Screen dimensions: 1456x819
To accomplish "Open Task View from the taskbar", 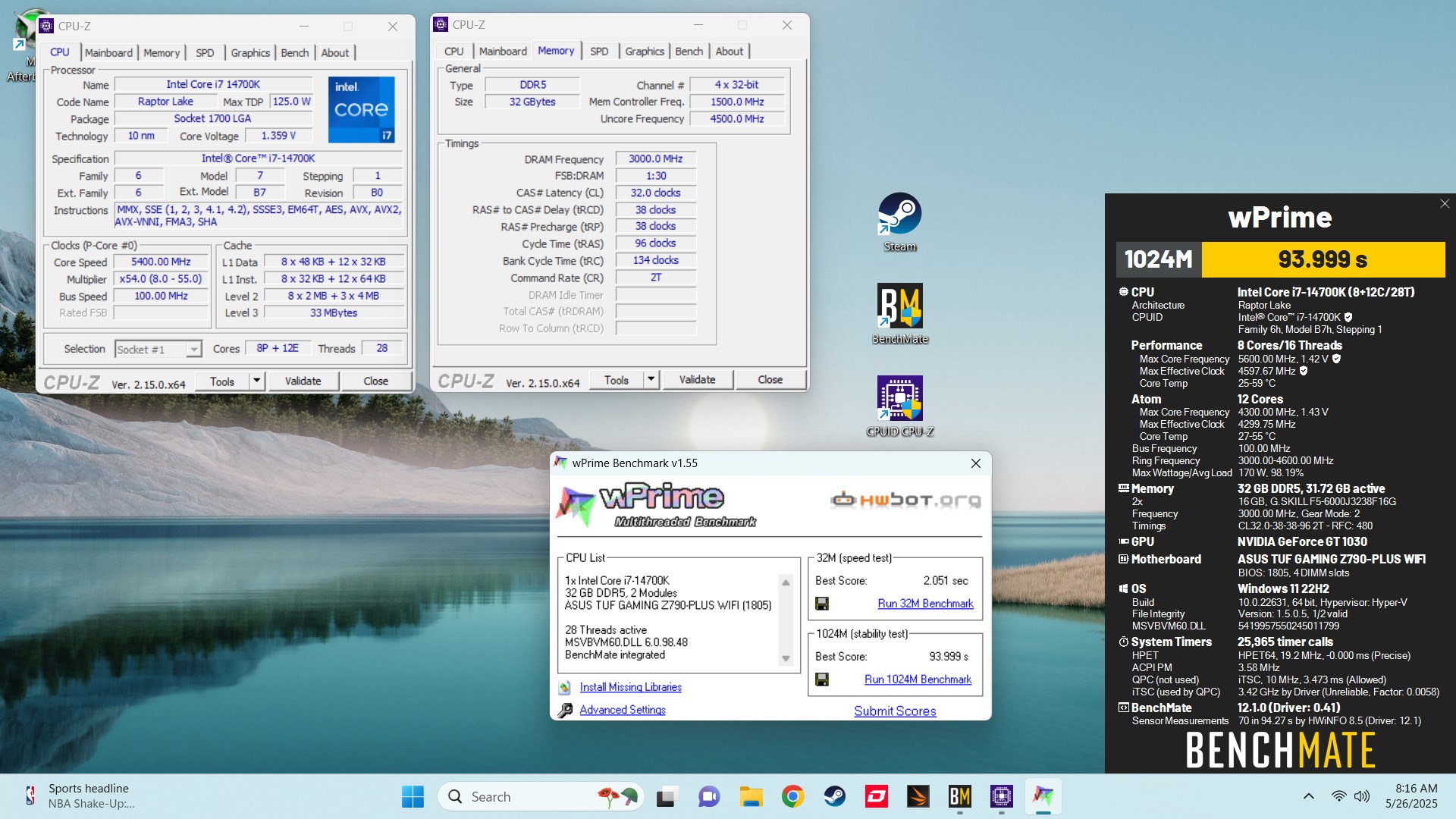I will [x=666, y=796].
